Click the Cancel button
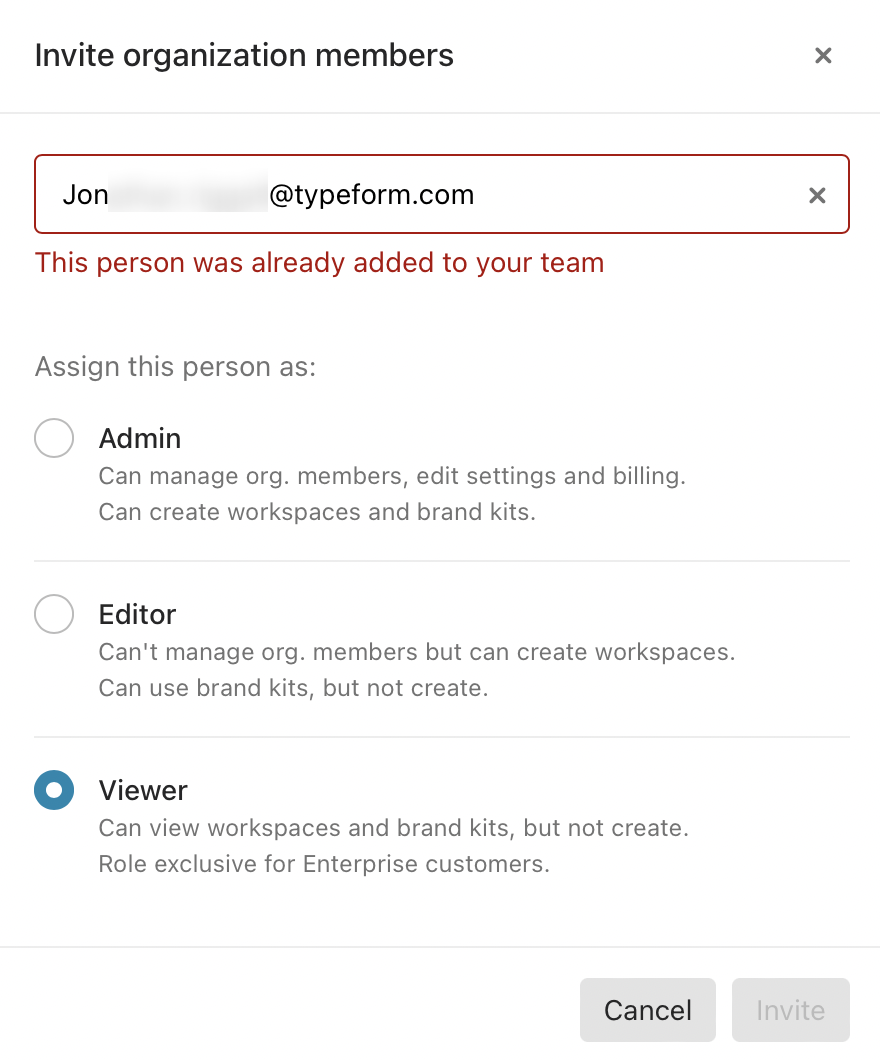 tap(647, 1010)
